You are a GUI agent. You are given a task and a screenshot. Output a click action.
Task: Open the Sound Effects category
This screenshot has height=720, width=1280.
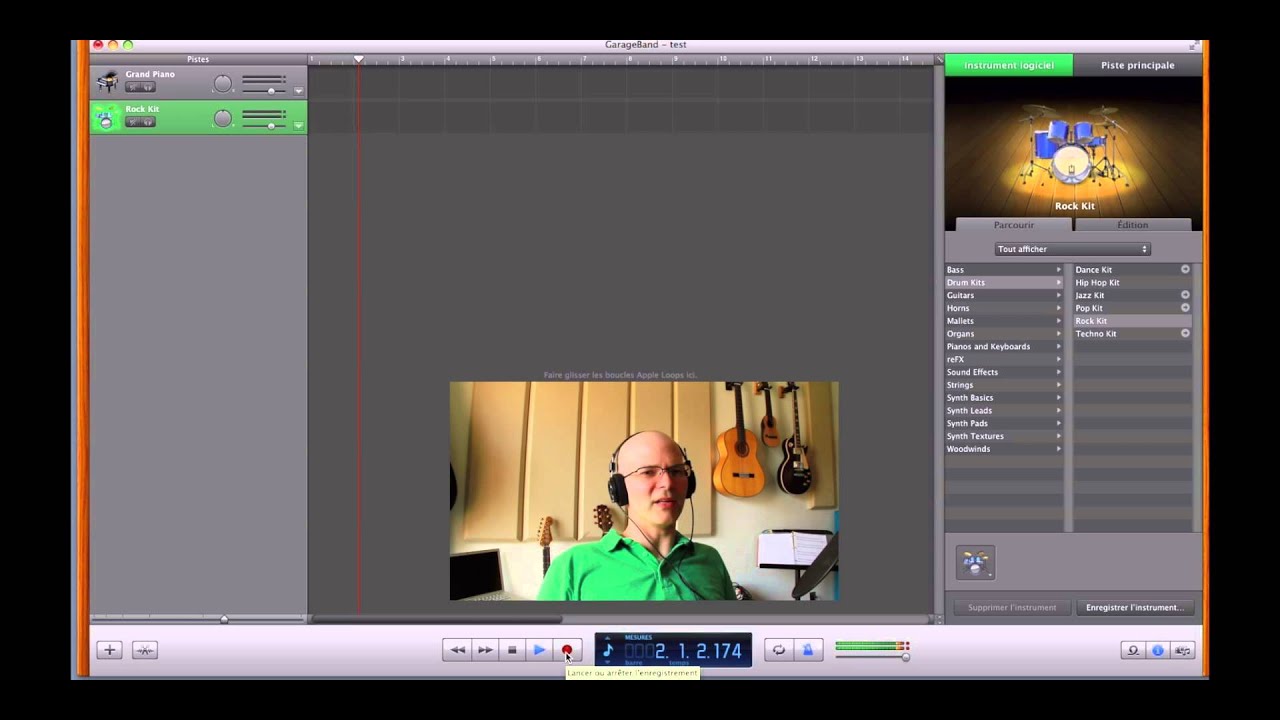click(1004, 372)
